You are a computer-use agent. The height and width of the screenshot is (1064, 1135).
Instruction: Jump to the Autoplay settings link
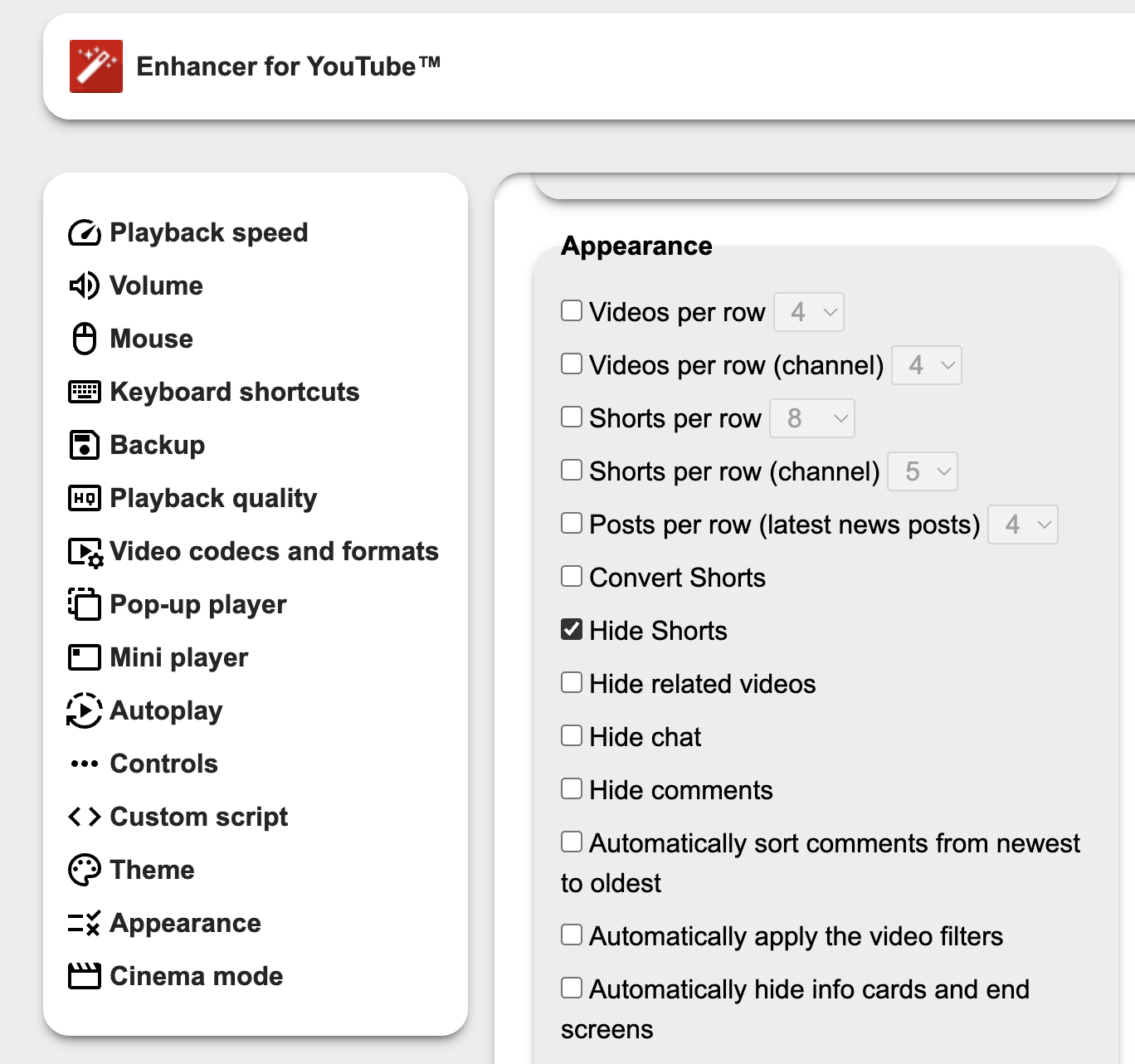[x=166, y=710]
